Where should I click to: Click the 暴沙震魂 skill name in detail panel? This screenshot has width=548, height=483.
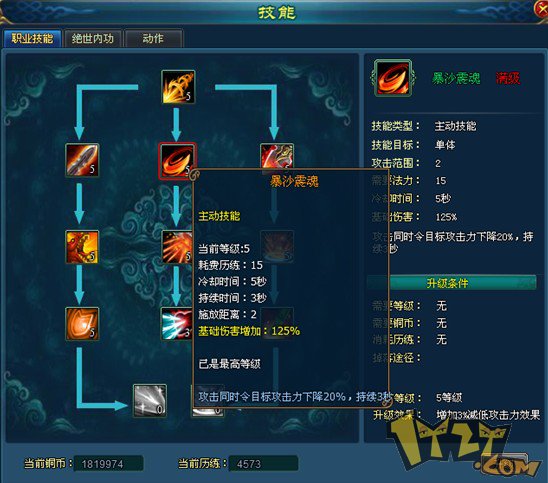pos(456,78)
